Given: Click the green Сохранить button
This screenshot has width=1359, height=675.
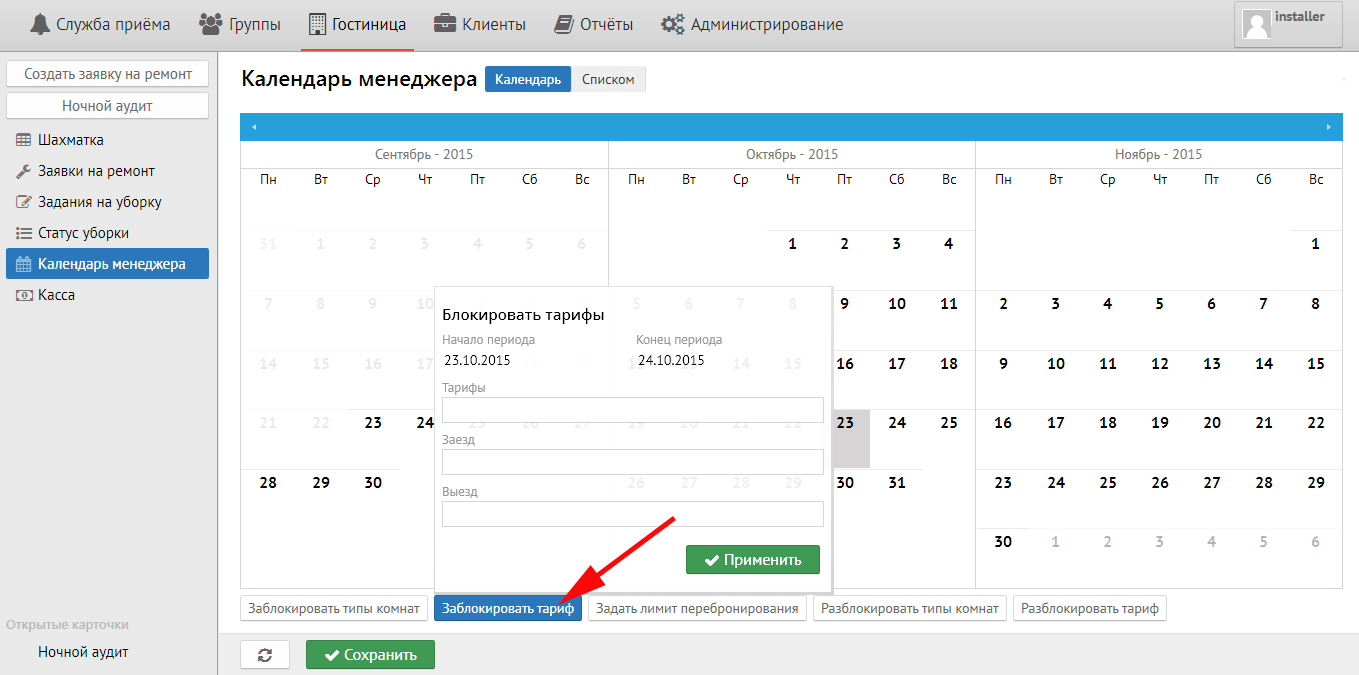Looking at the screenshot, I should tap(370, 655).
